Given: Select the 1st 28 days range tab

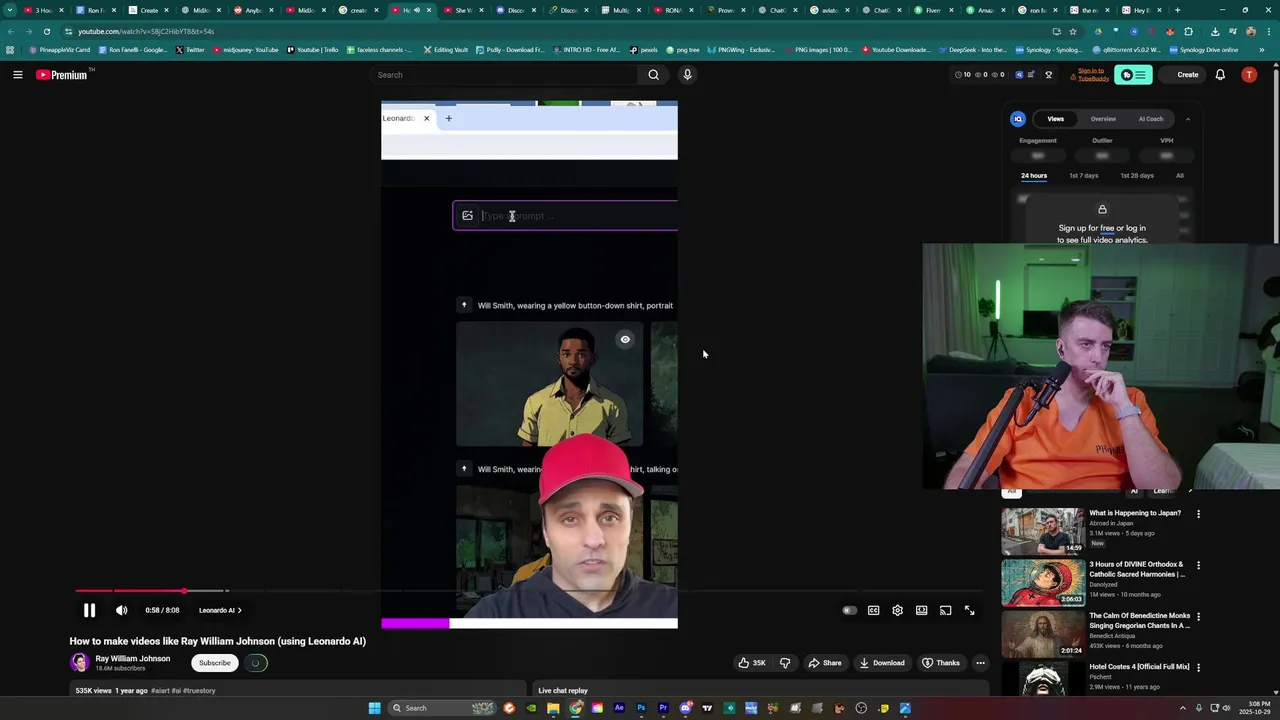Looking at the screenshot, I should 1137,176.
